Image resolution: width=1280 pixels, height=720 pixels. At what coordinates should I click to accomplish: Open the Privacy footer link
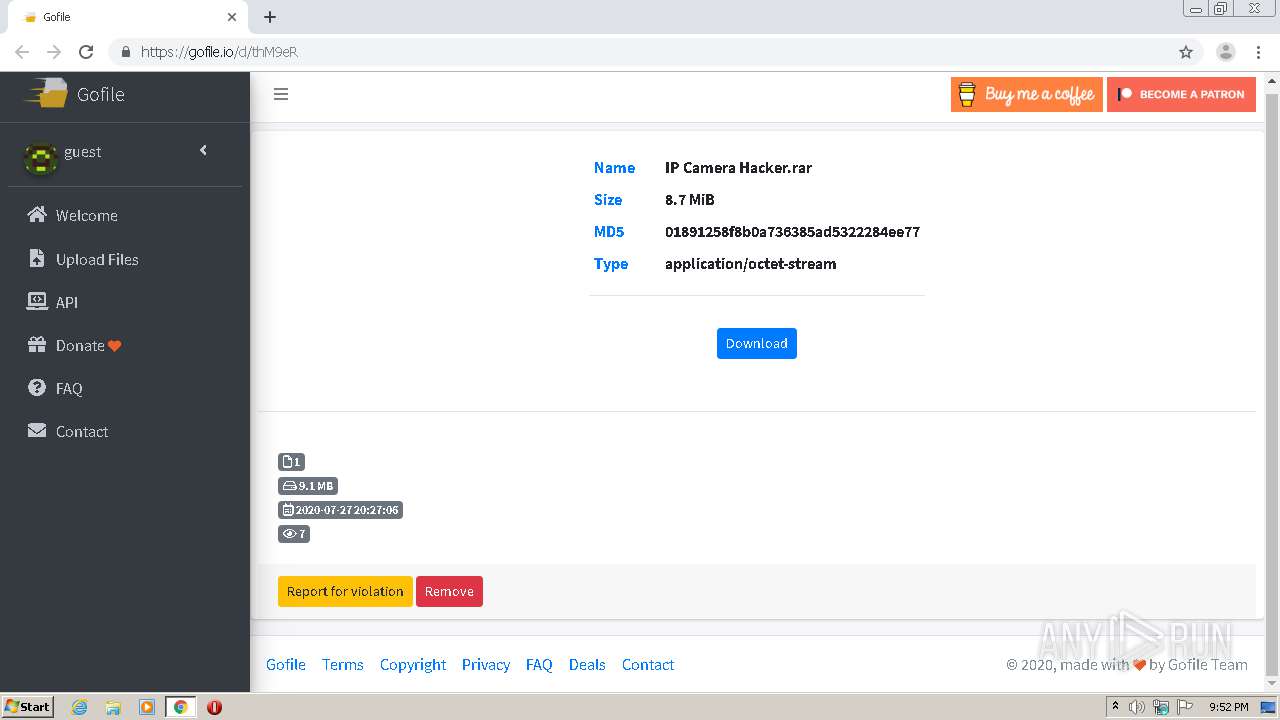click(x=486, y=664)
